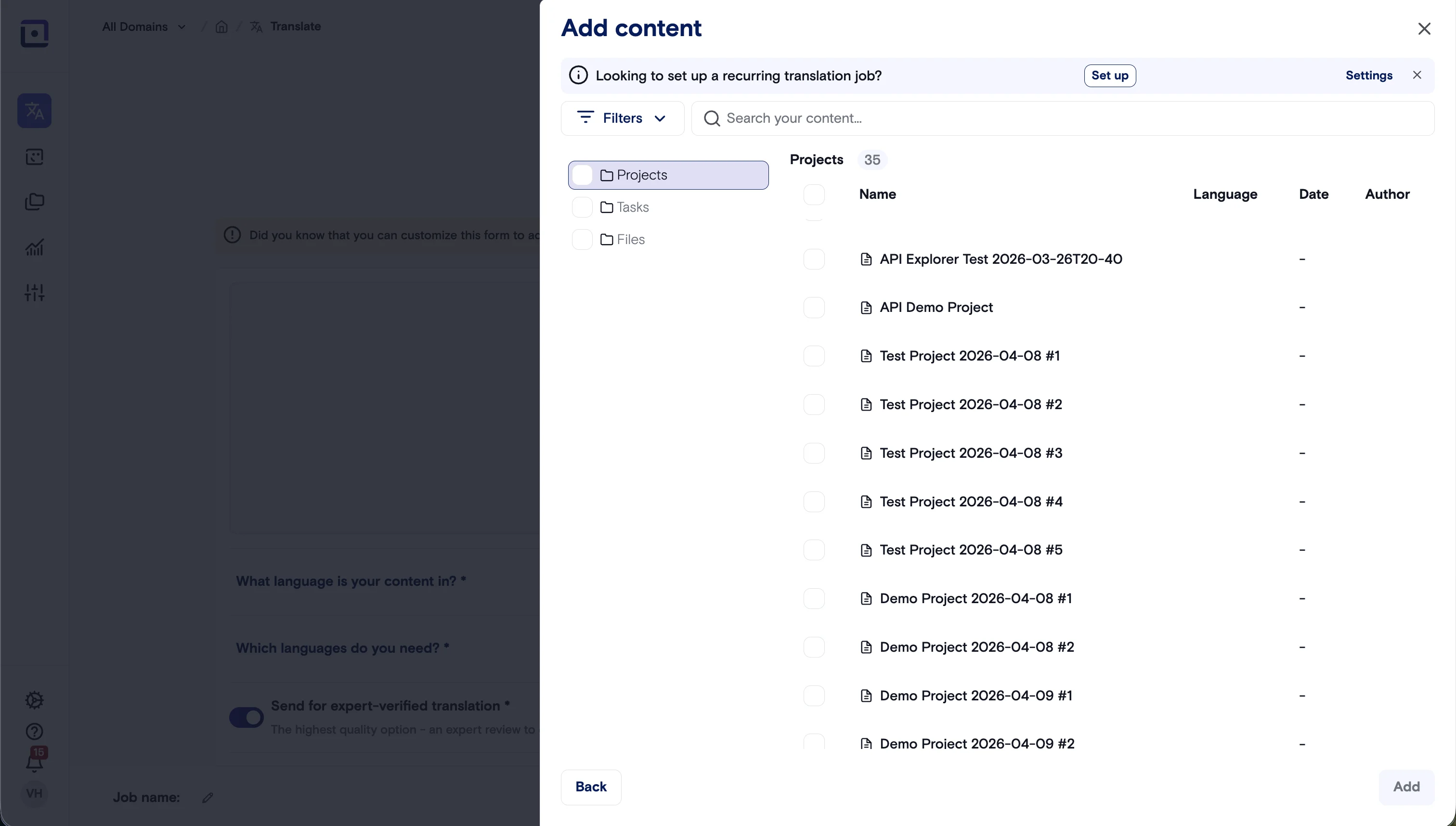Open notifications bell with 15 badge
Screen dimensions: 1456x826
[x=35, y=760]
